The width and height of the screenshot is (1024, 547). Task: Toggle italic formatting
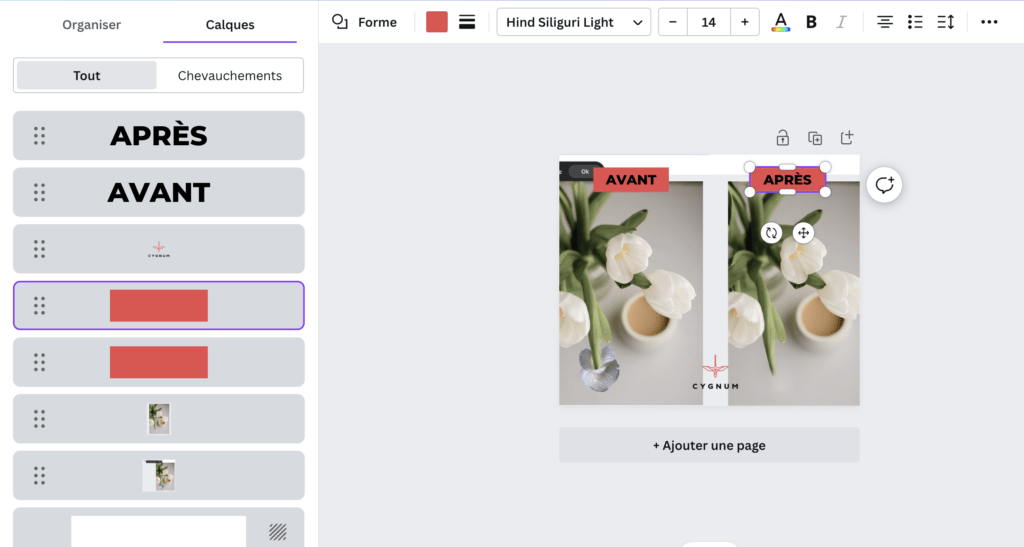(x=840, y=22)
